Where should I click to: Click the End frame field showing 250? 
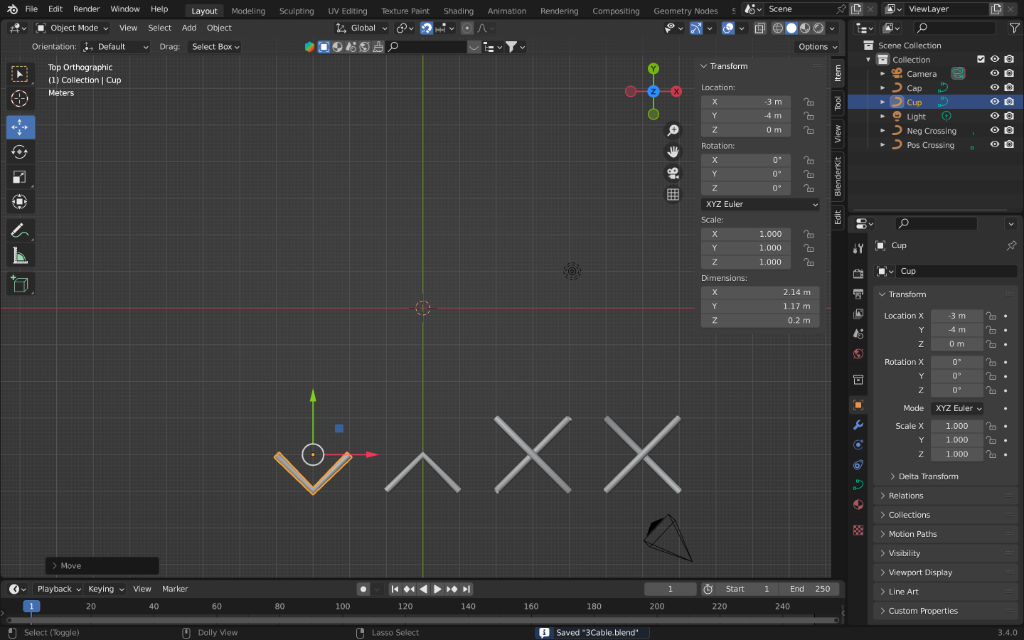pyautogui.click(x=808, y=589)
